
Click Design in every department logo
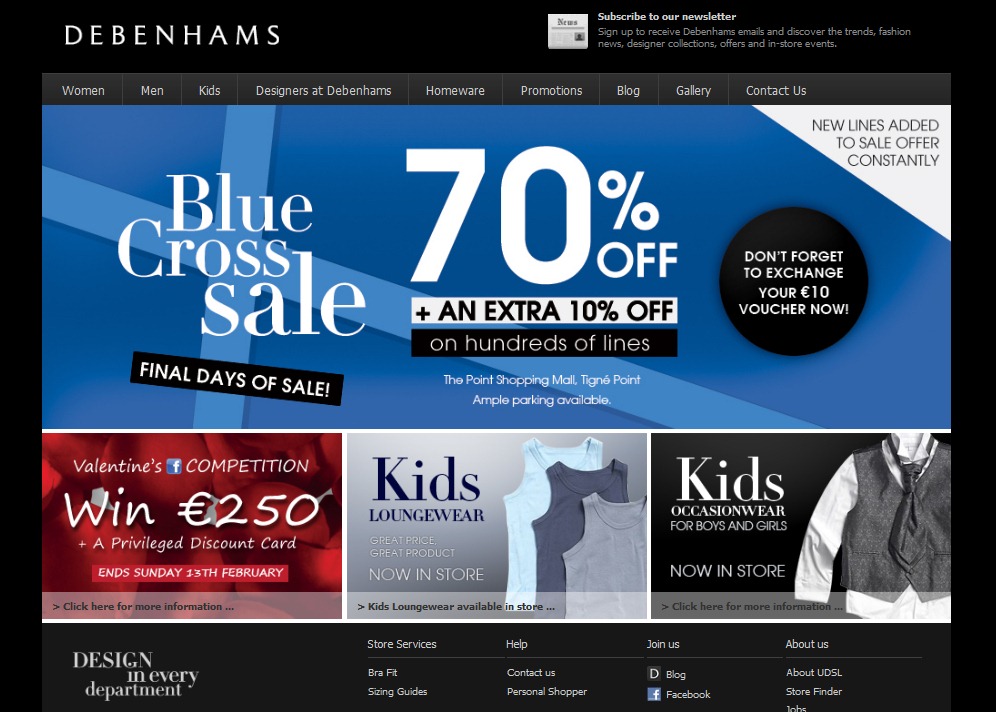coord(135,675)
